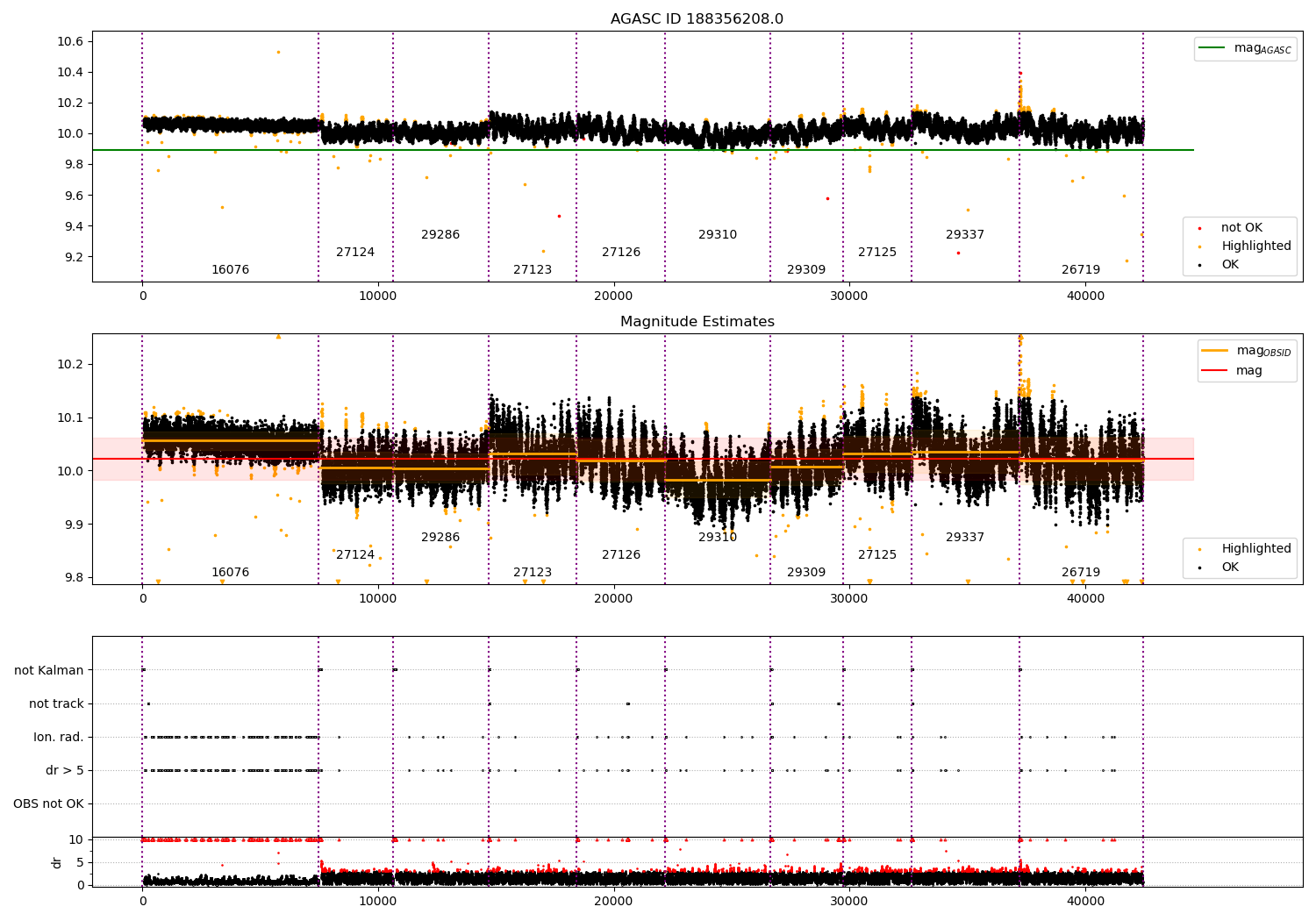Click obsid label 29286 in the top plot
The image size is (1316, 921).
[x=440, y=235]
